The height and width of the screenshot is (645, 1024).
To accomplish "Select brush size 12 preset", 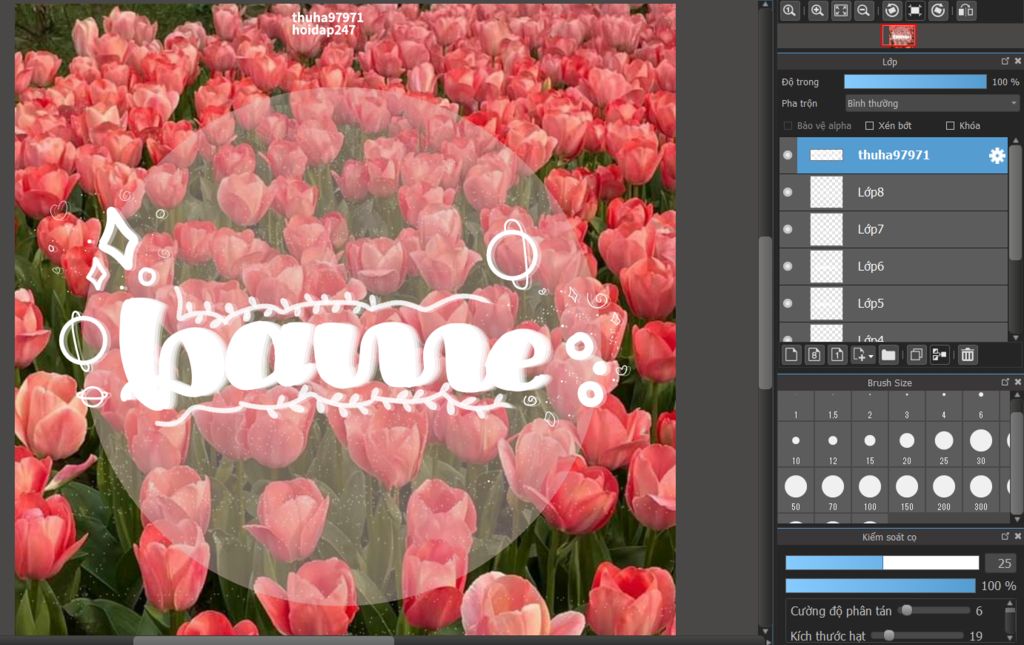I will 833,445.
